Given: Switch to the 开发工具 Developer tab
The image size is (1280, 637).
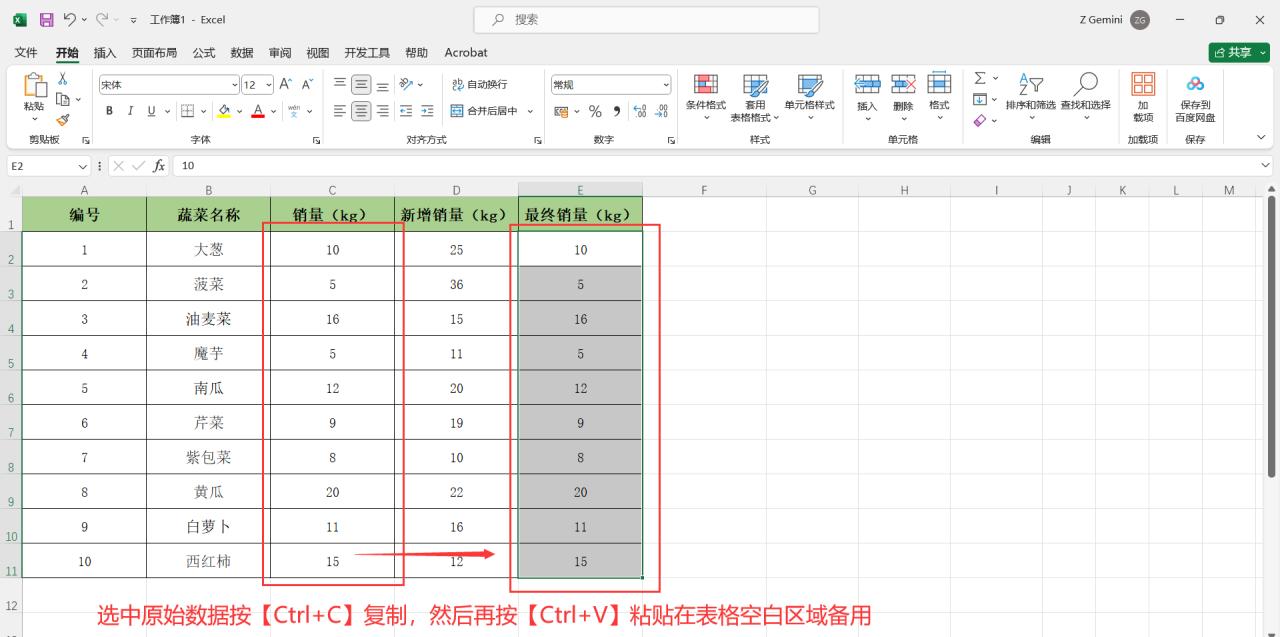Looking at the screenshot, I should point(367,52).
